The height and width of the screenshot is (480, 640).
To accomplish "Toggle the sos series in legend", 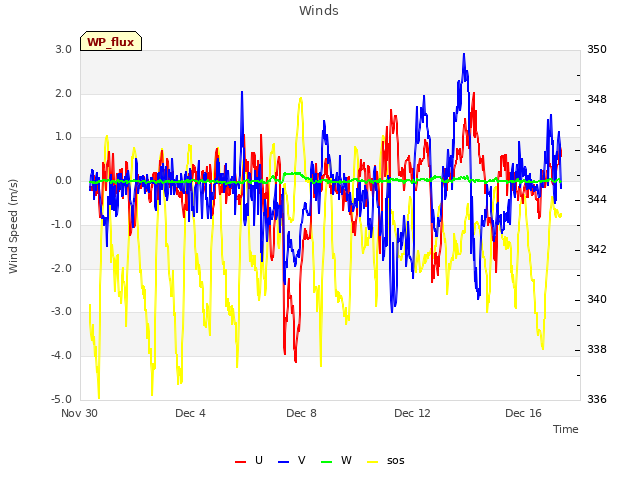I will pos(386,460).
